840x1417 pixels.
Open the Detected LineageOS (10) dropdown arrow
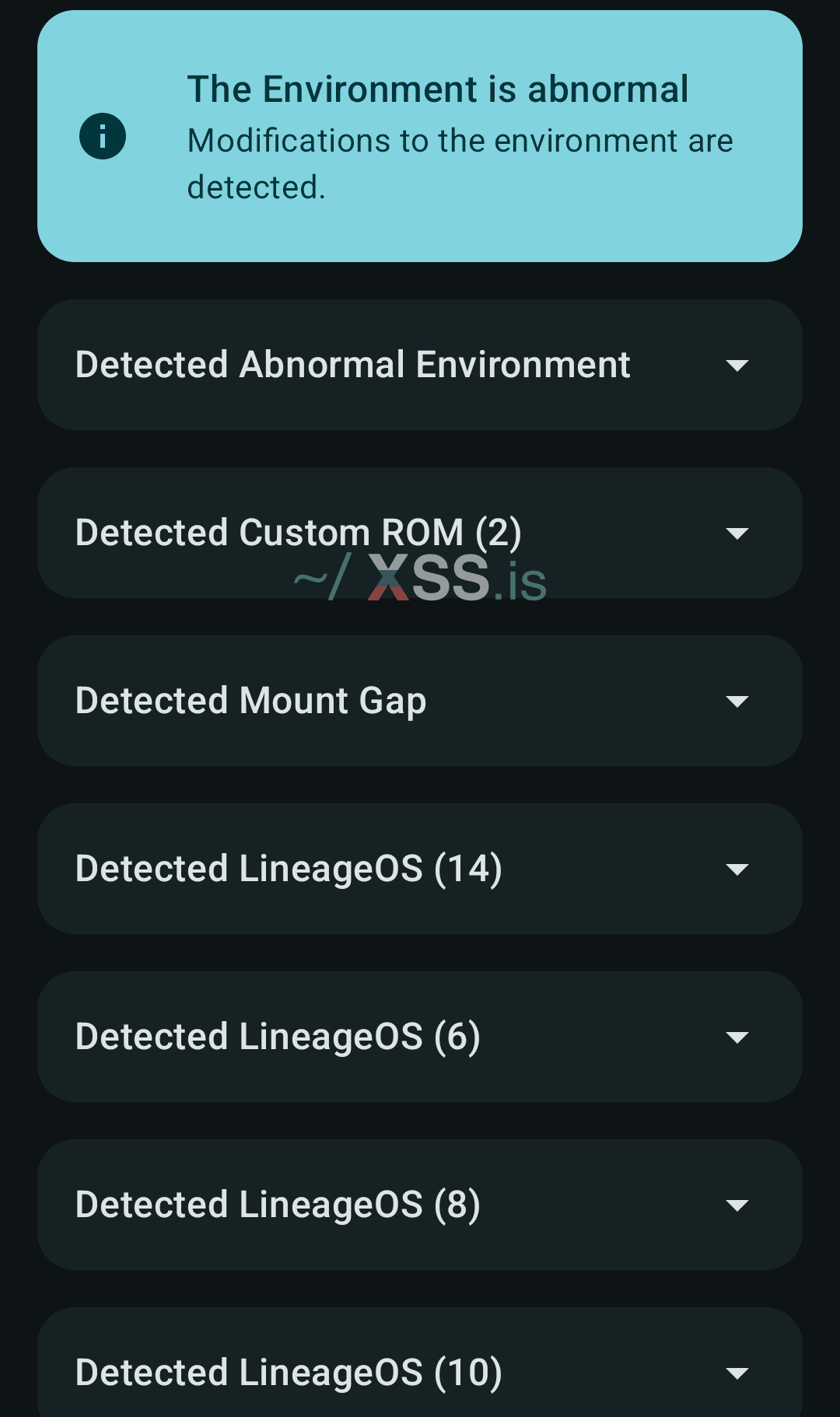(737, 1373)
